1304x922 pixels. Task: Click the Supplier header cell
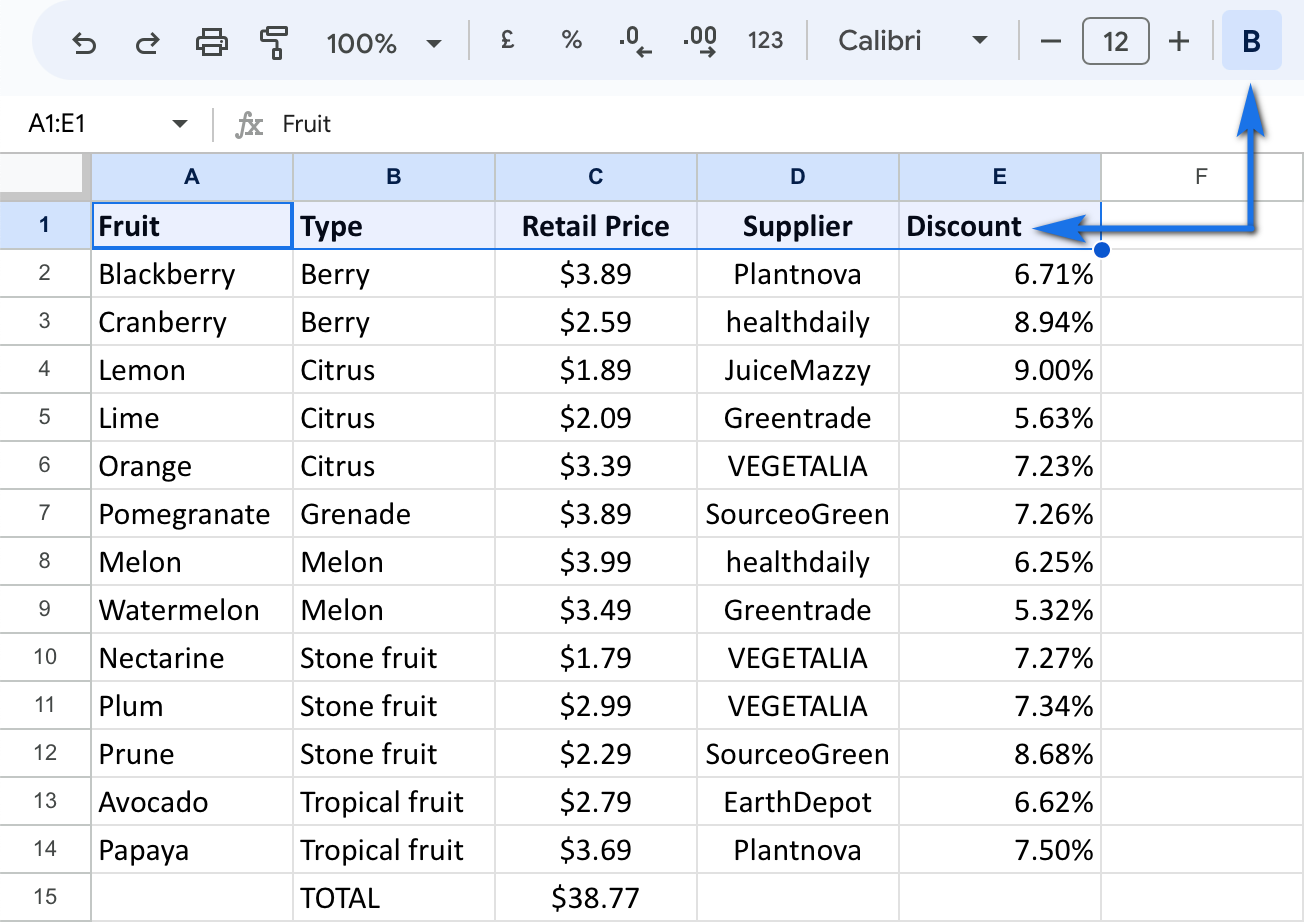coord(798,225)
